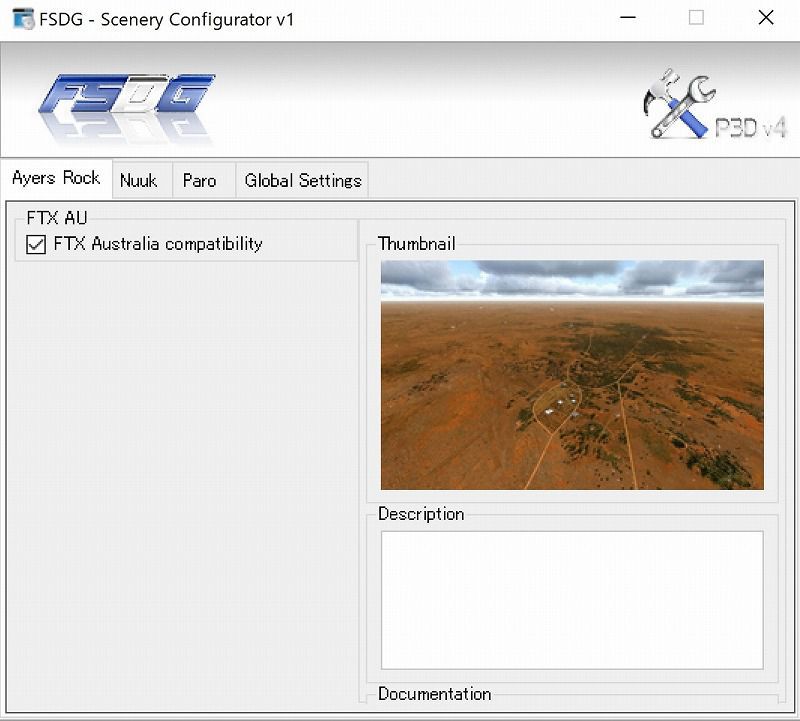800x721 pixels.
Task: Click the Description group heading
Action: coord(421,513)
